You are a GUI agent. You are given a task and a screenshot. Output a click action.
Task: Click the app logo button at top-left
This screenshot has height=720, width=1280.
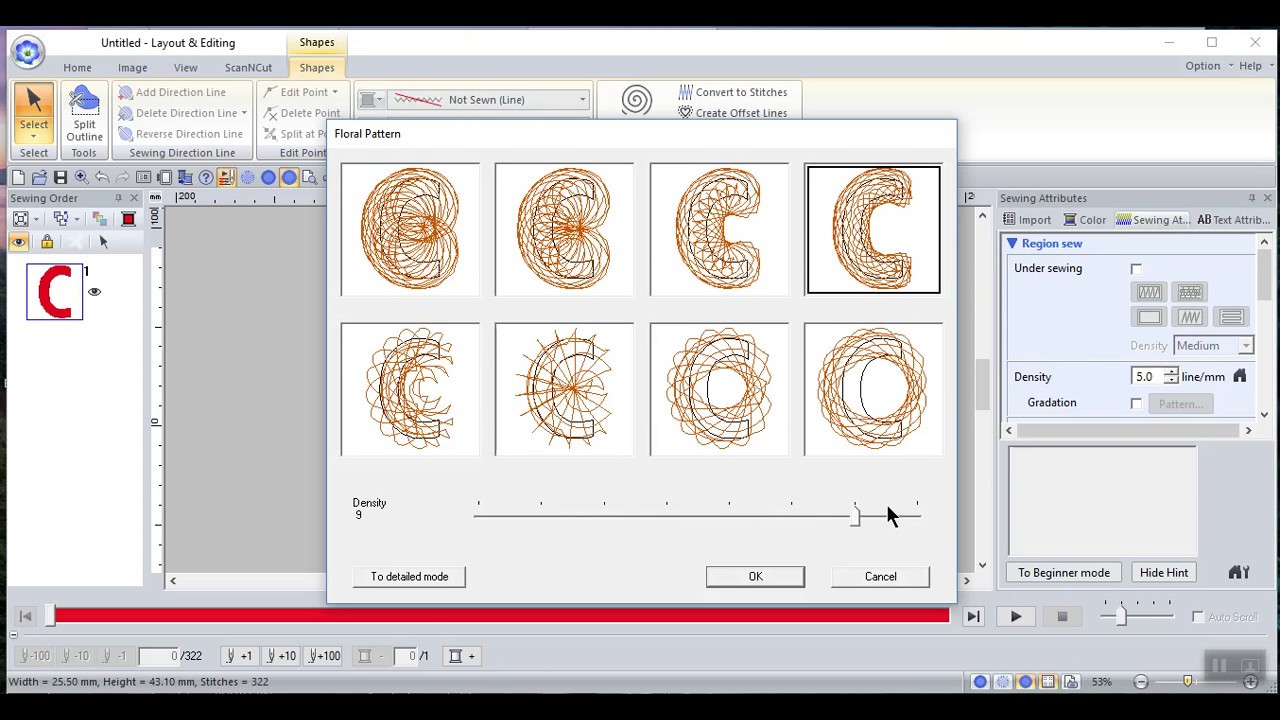click(x=28, y=53)
